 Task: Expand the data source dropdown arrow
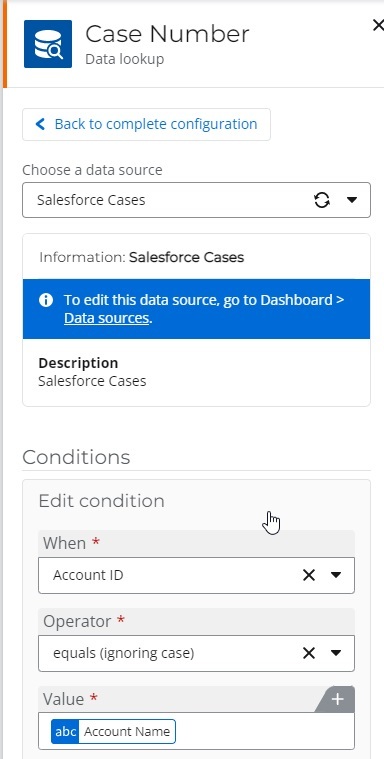point(353,200)
